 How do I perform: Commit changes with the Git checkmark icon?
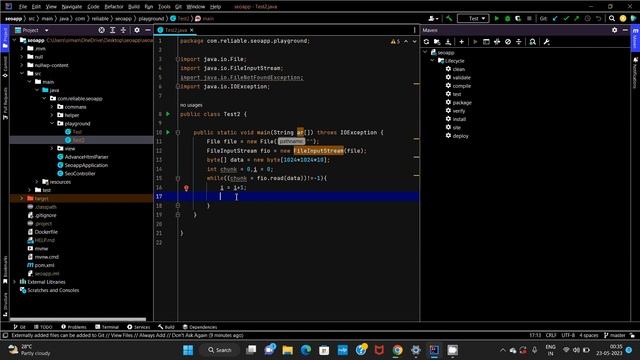click(566, 18)
